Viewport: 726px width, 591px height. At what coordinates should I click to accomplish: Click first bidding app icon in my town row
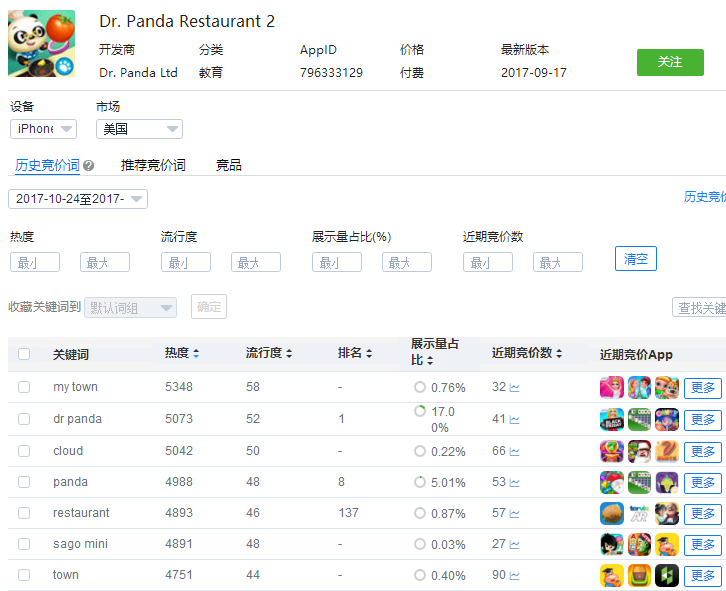click(x=612, y=387)
